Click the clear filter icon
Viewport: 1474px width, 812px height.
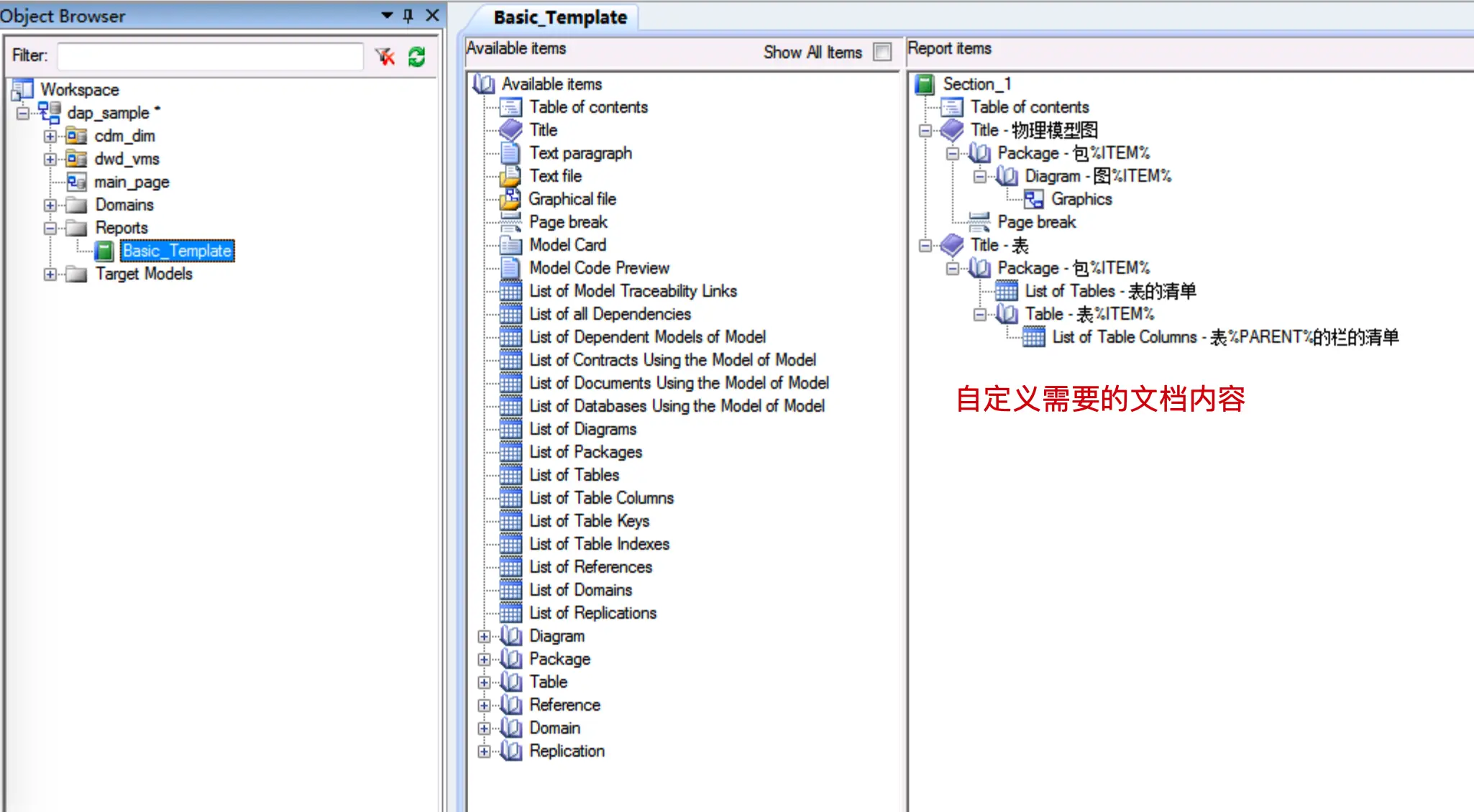tap(385, 56)
